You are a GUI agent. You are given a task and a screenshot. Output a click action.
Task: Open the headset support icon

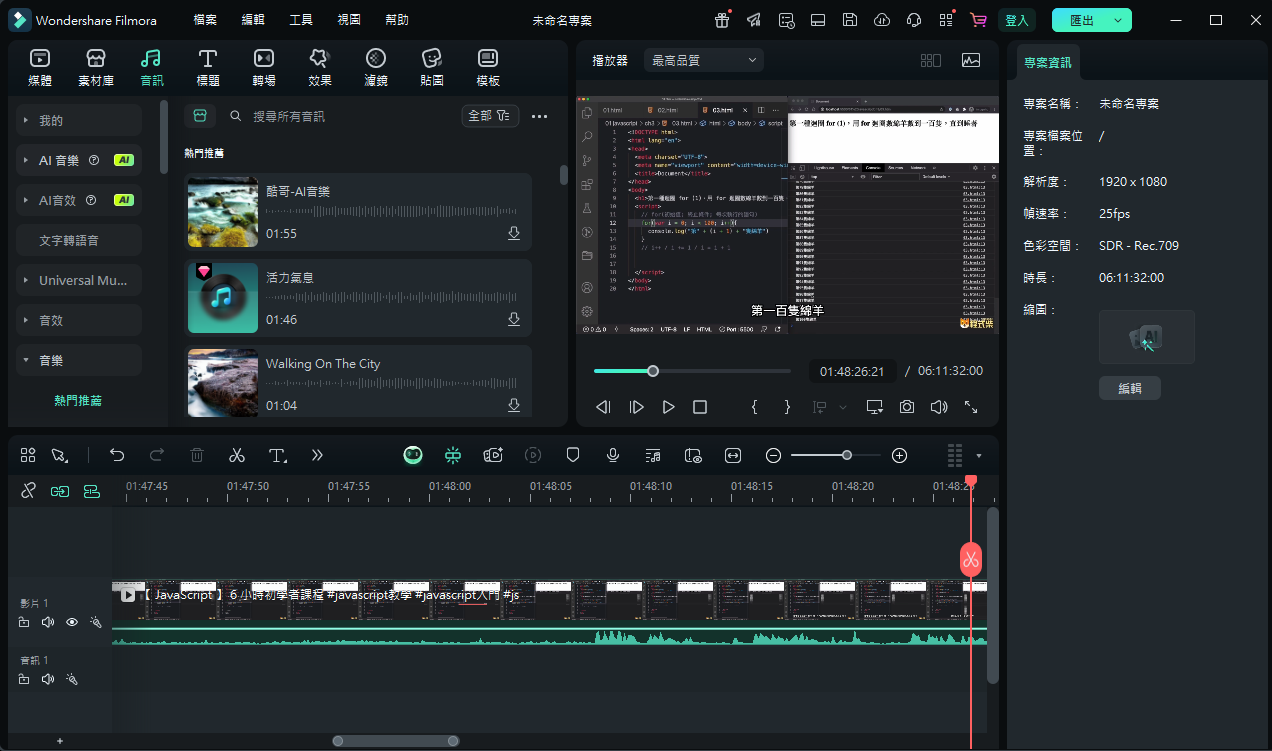tap(914, 20)
